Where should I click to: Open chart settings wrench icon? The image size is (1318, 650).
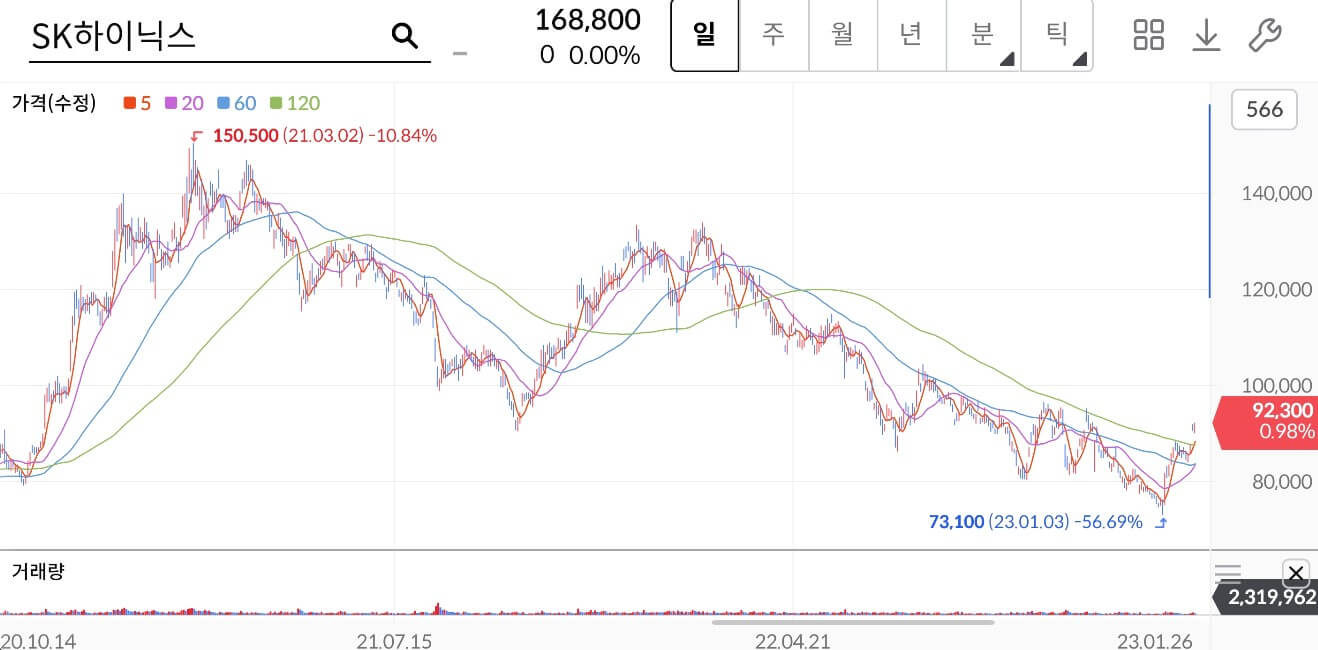(x=1265, y=35)
